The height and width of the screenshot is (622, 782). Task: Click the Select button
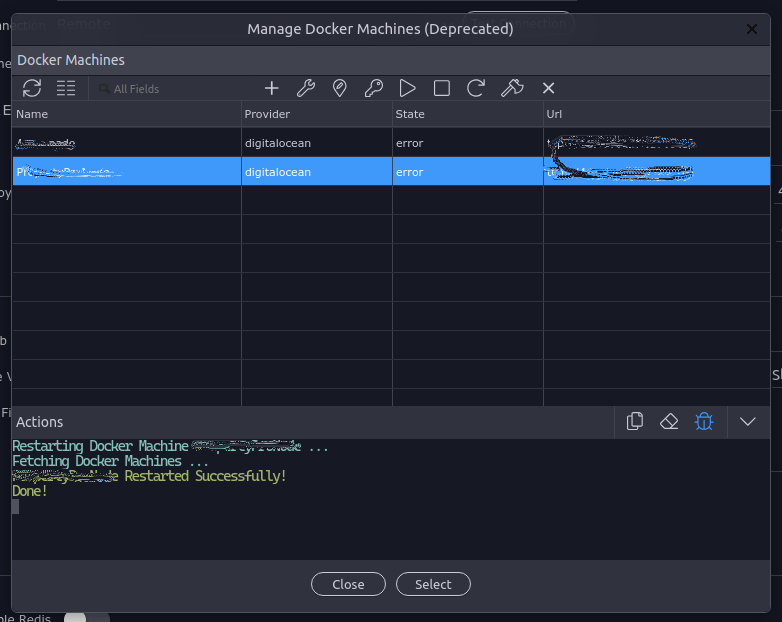pos(433,584)
